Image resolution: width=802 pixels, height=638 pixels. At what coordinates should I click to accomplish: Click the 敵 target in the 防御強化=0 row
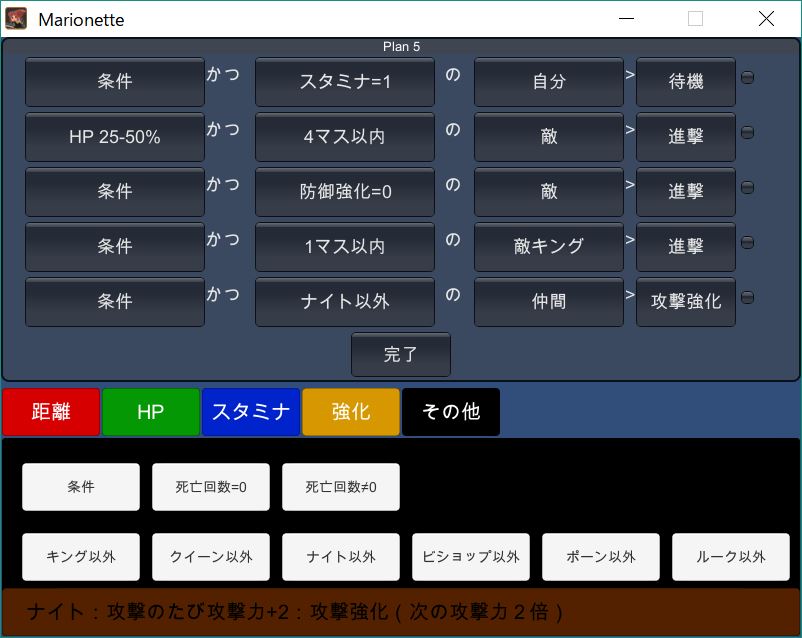pos(549,192)
